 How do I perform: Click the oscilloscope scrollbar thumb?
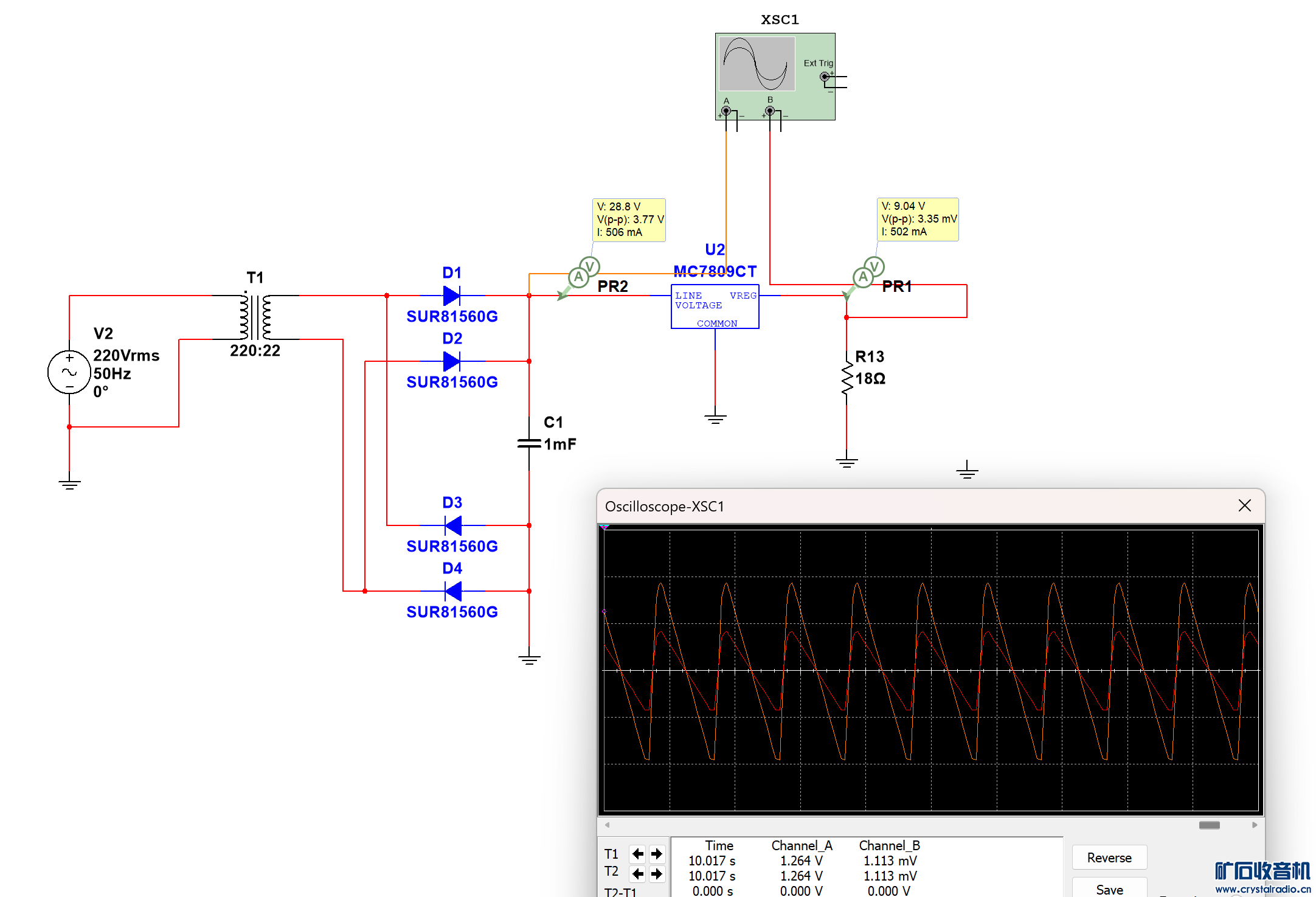click(1209, 825)
